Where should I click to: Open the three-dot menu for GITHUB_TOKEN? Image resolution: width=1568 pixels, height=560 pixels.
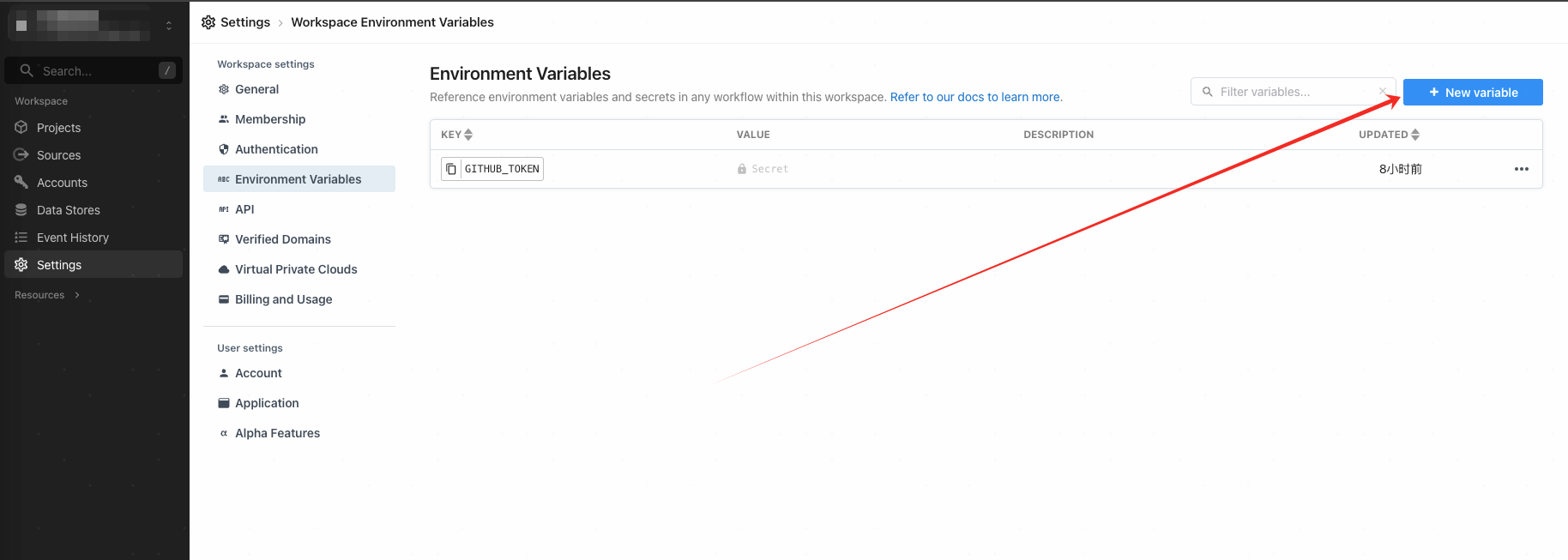[x=1522, y=169]
